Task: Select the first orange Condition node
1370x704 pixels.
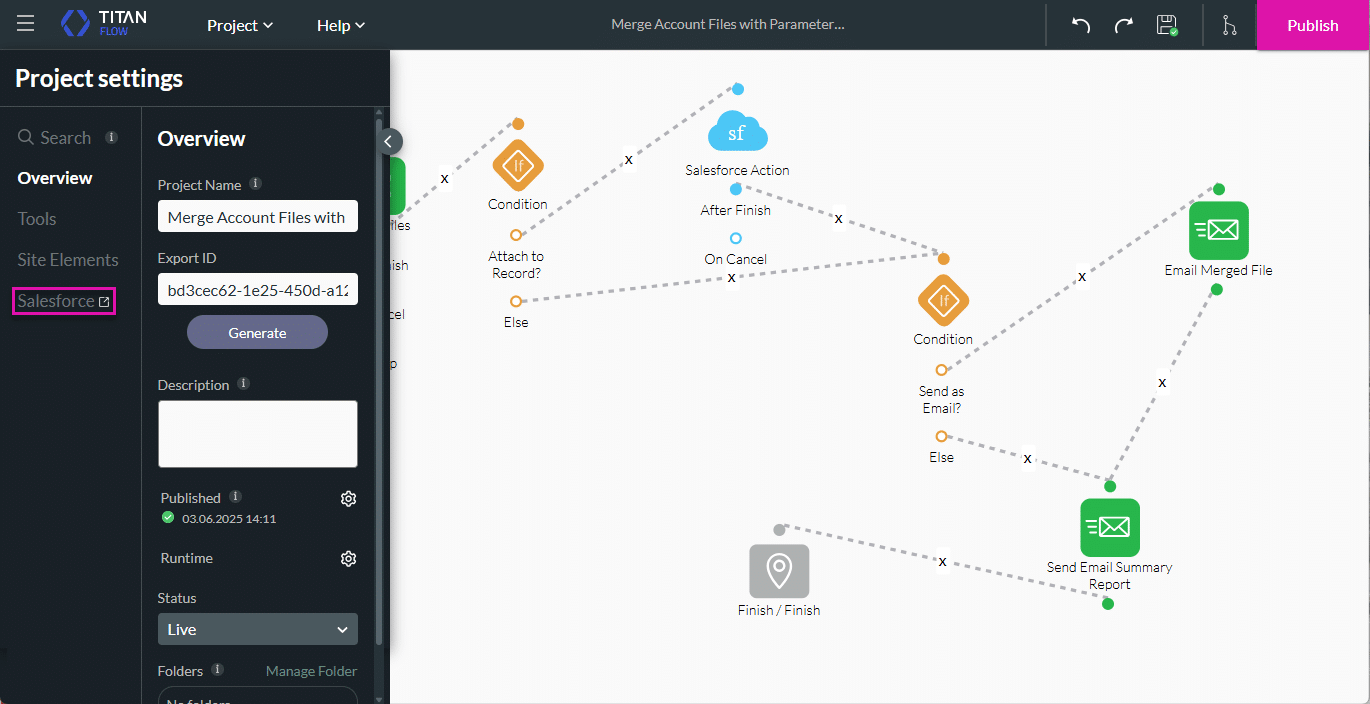Action: point(518,165)
